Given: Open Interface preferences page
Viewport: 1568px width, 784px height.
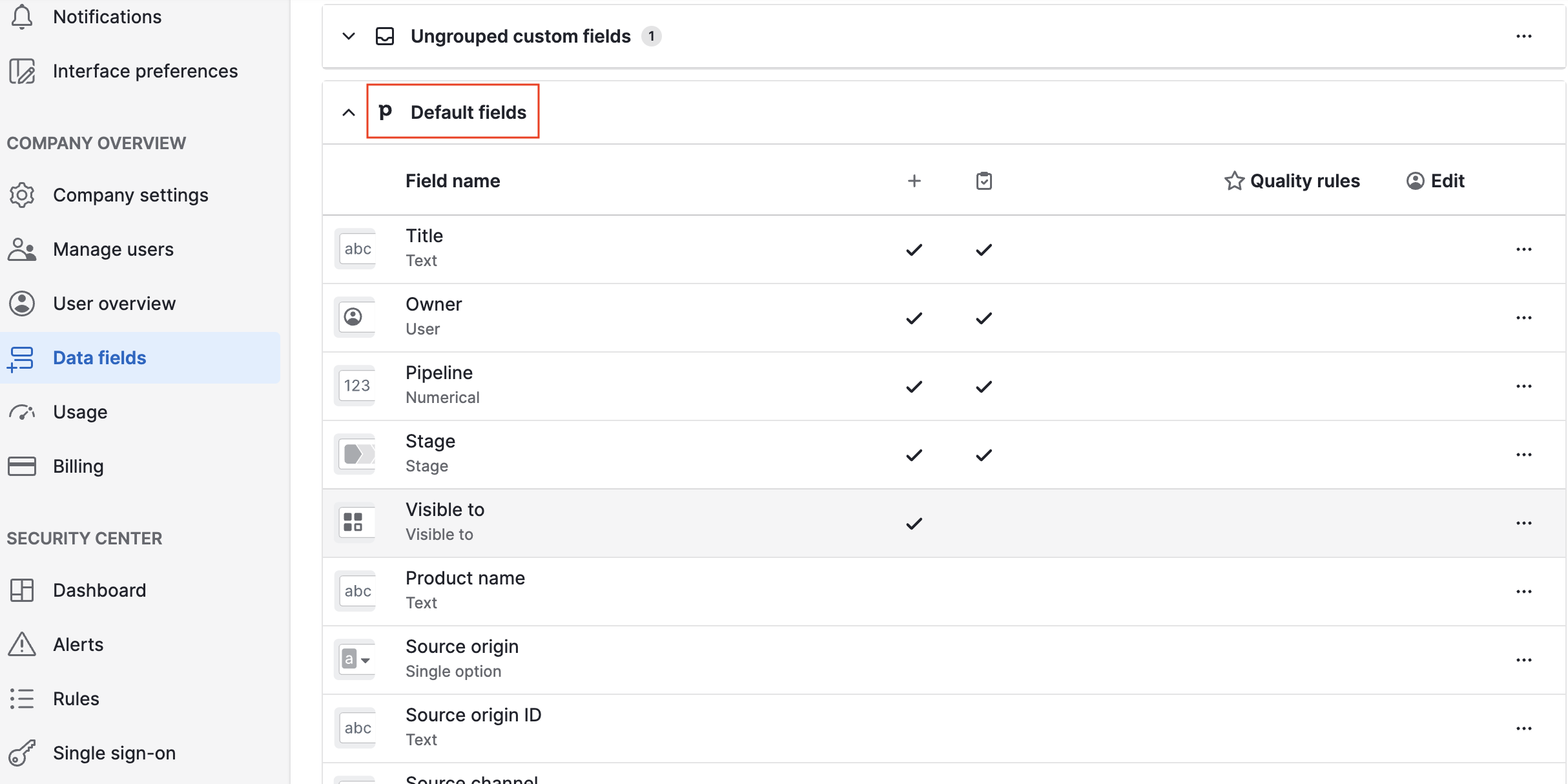Looking at the screenshot, I should pyautogui.click(x=145, y=71).
